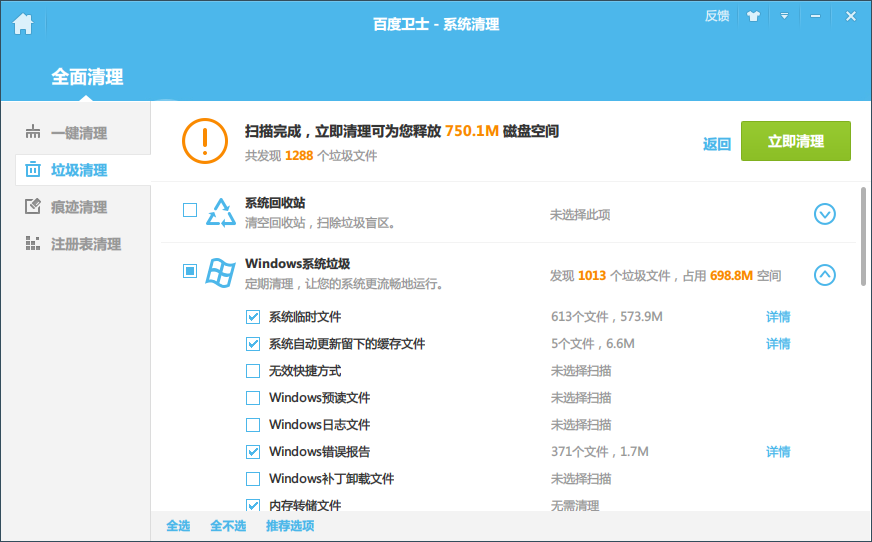Uncheck Windows错误报告
The height and width of the screenshot is (542, 872).
pyautogui.click(x=253, y=452)
